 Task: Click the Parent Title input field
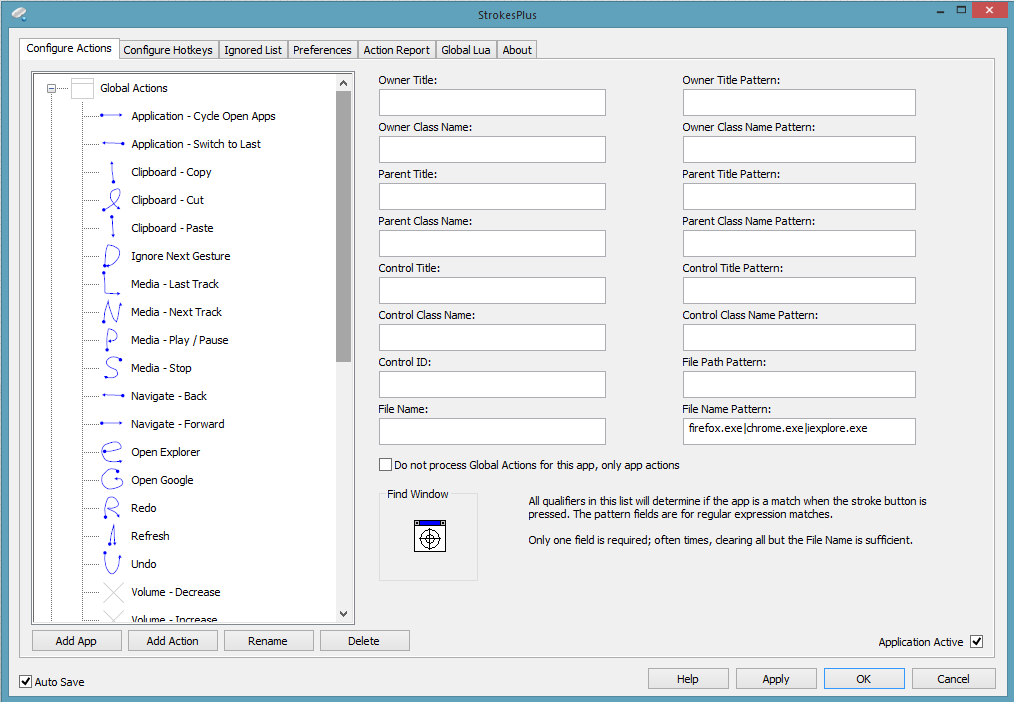[x=492, y=197]
